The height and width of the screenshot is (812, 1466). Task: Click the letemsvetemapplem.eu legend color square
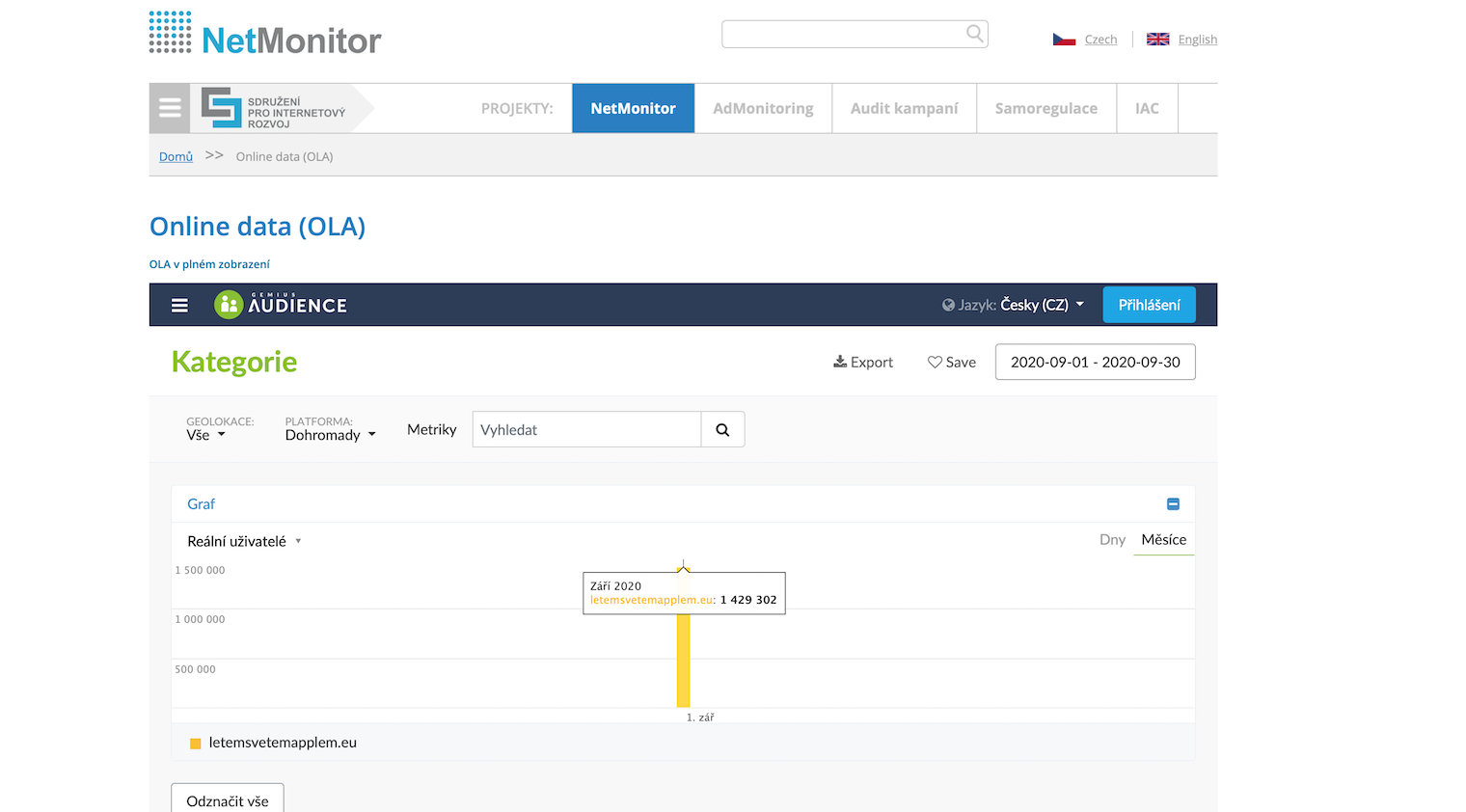coord(195,744)
